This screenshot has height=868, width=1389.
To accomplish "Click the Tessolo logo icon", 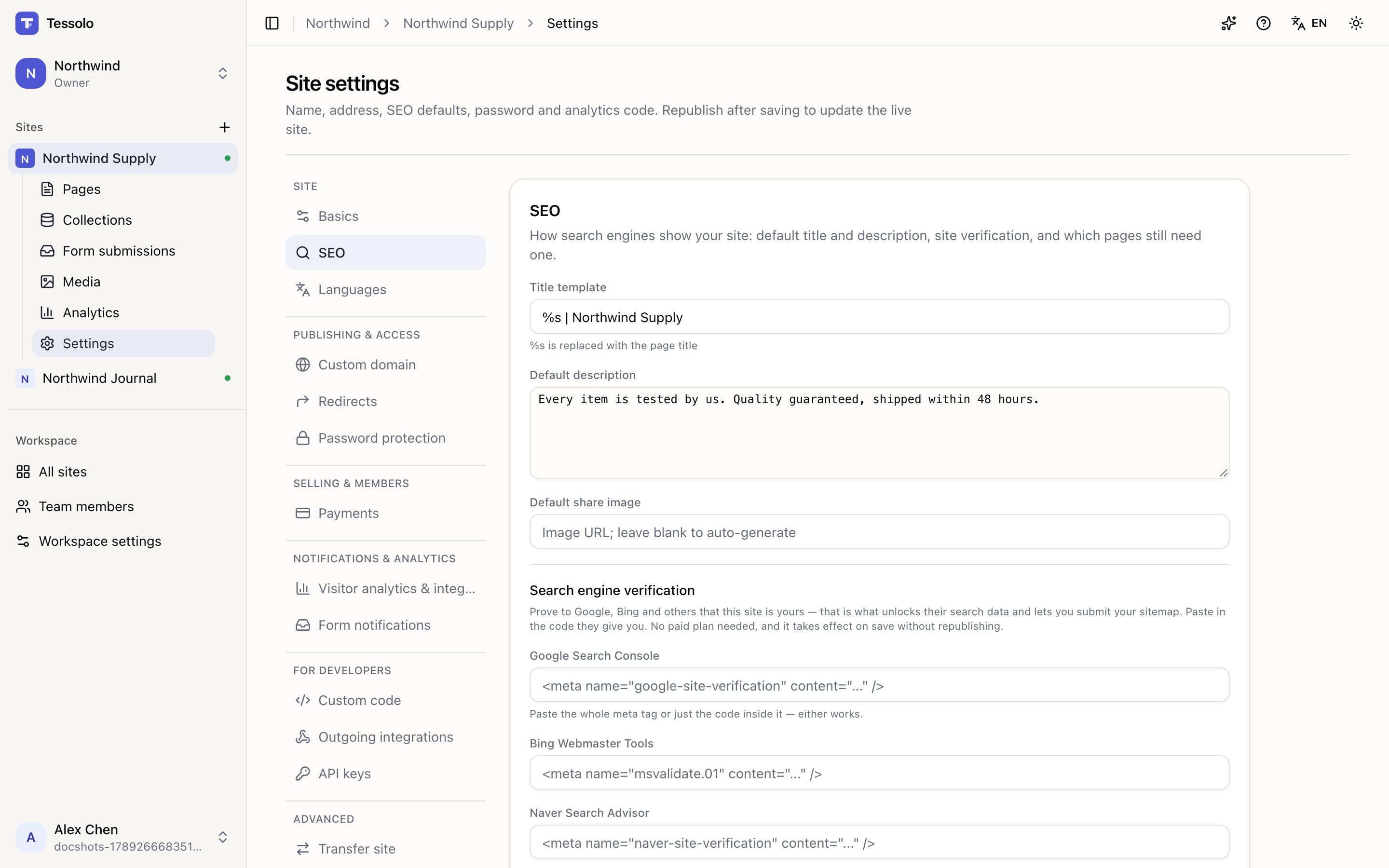I will click(x=27, y=24).
